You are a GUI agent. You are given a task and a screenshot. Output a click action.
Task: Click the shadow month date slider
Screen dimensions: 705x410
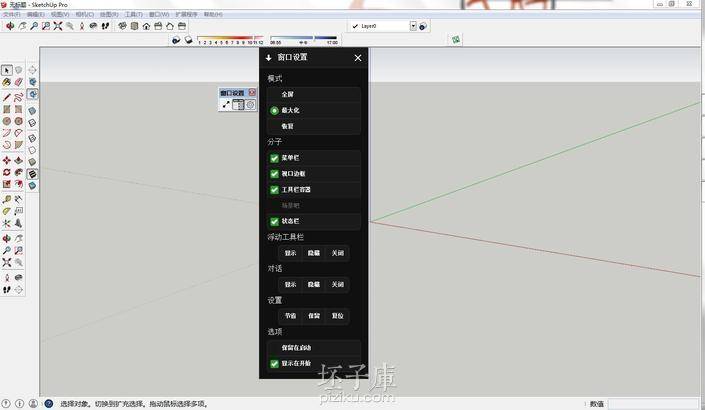230,40
